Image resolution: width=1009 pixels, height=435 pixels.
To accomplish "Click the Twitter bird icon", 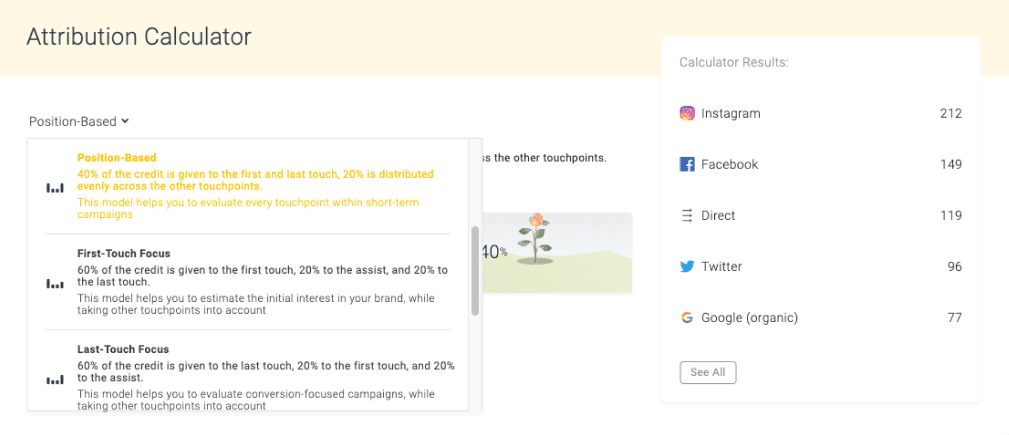I will [687, 266].
